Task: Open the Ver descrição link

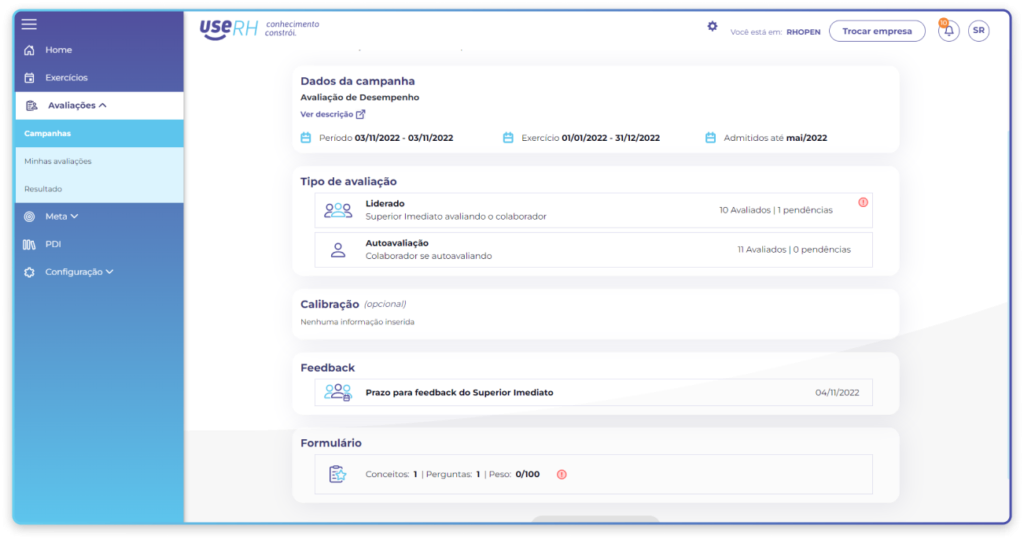Action: [327, 114]
